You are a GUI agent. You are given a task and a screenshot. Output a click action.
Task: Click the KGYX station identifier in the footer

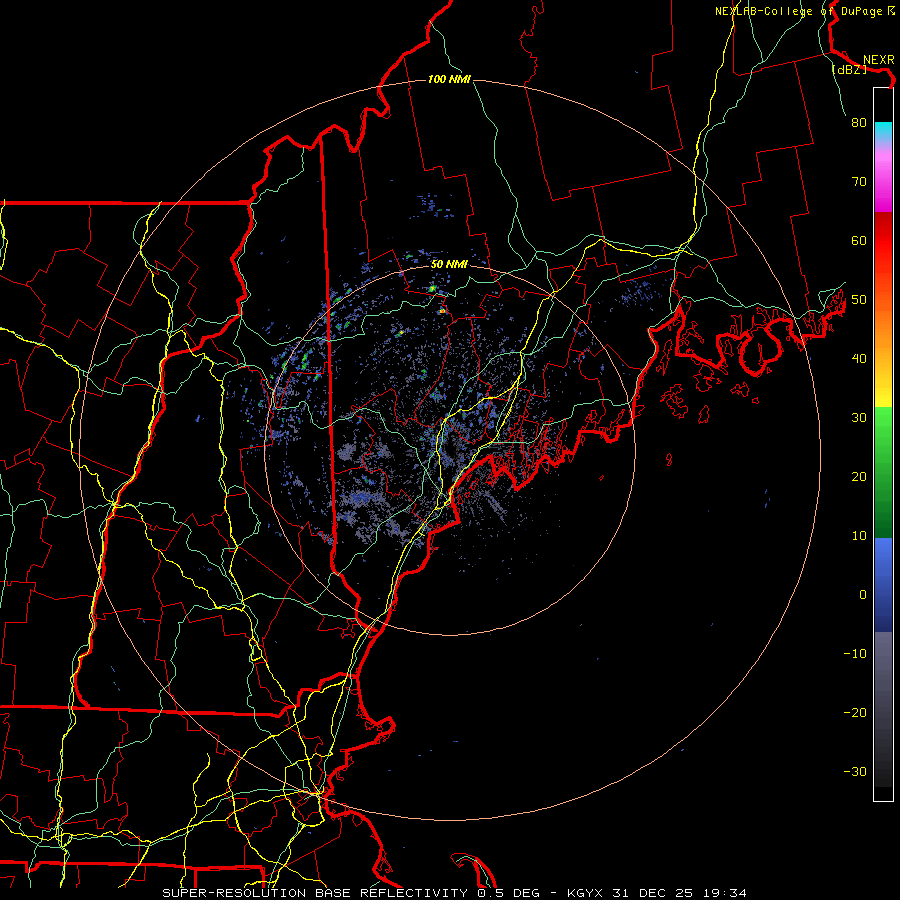click(x=584, y=893)
